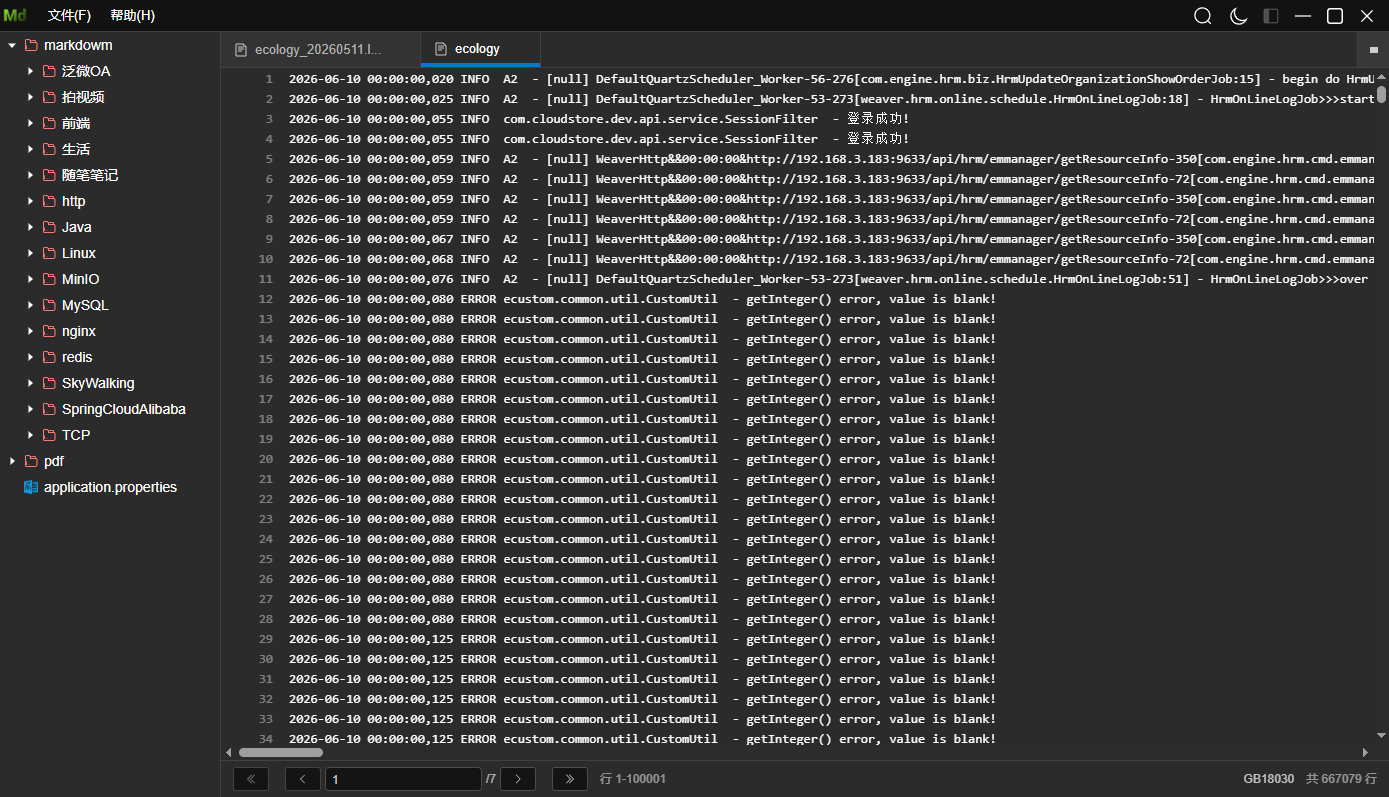Jump to last page double-chevron button

[570, 779]
